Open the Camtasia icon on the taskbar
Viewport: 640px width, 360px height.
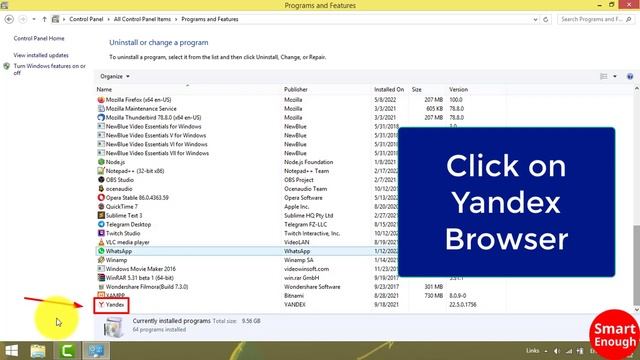click(67, 351)
